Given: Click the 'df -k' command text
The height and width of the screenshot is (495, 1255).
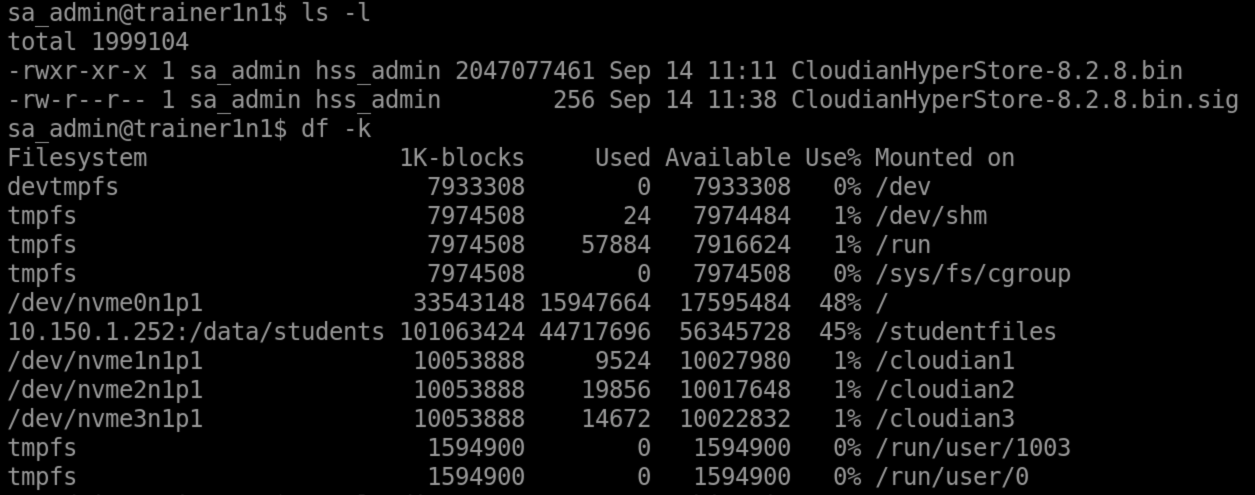Looking at the screenshot, I should pyautogui.click(x=336, y=129).
